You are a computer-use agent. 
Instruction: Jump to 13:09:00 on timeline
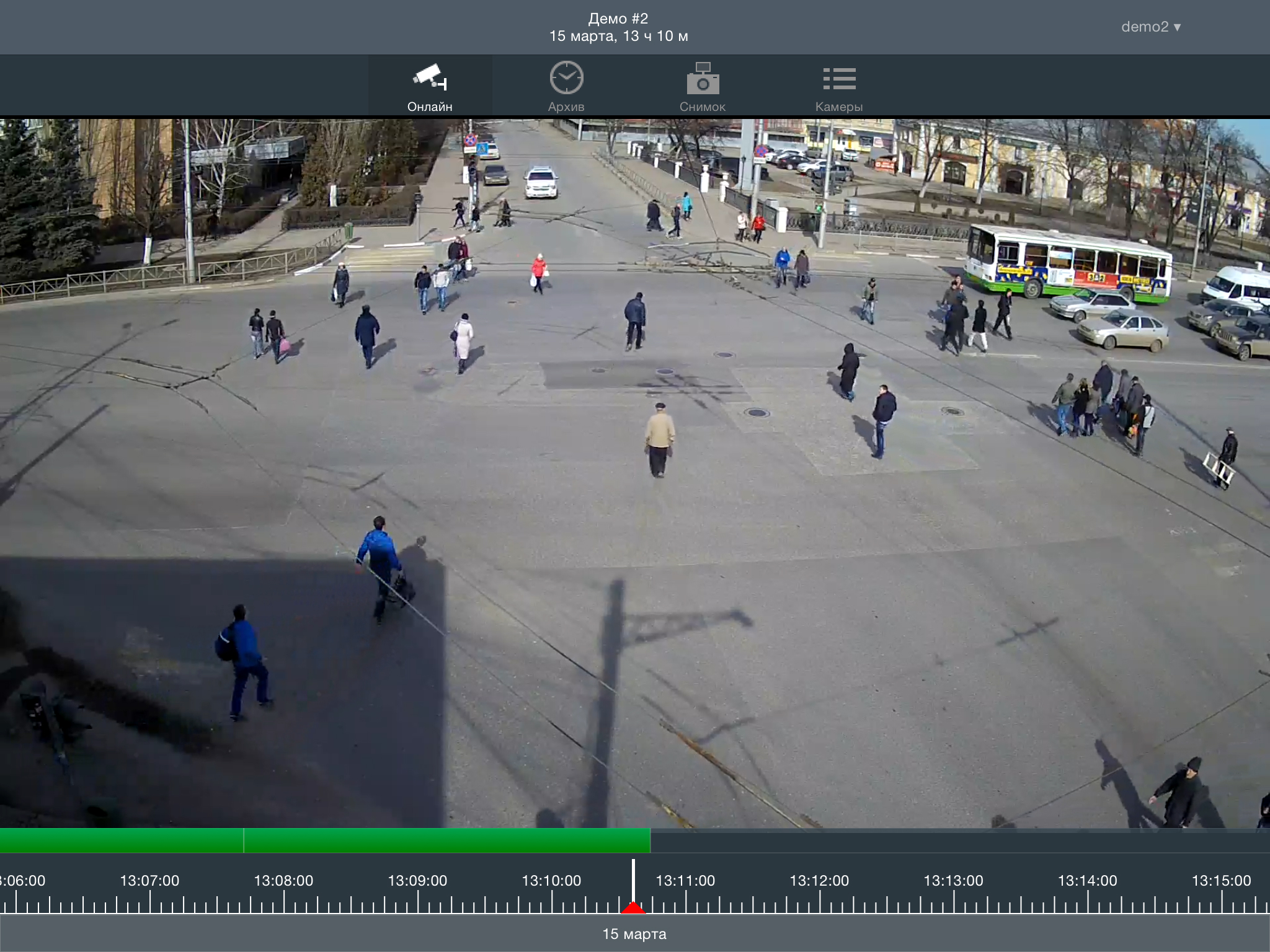[x=417, y=881]
